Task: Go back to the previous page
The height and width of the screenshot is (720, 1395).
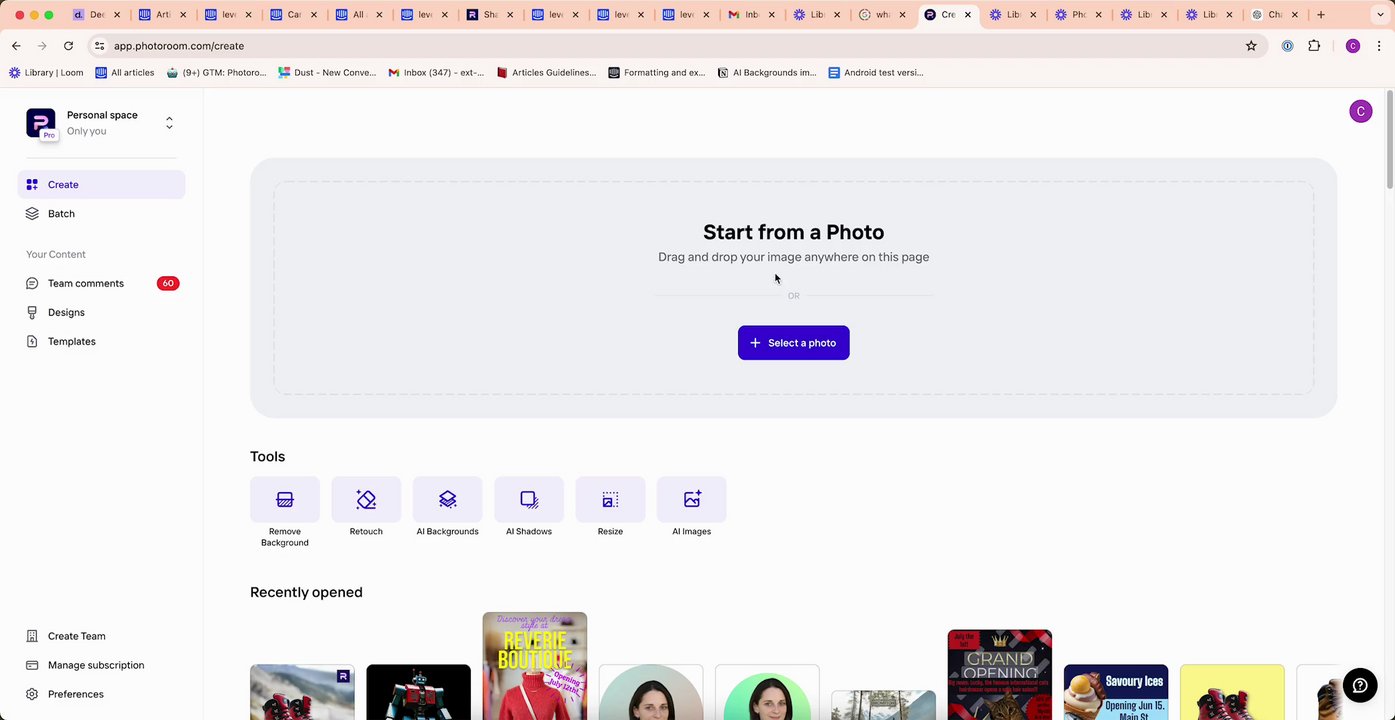Action: 16,46
